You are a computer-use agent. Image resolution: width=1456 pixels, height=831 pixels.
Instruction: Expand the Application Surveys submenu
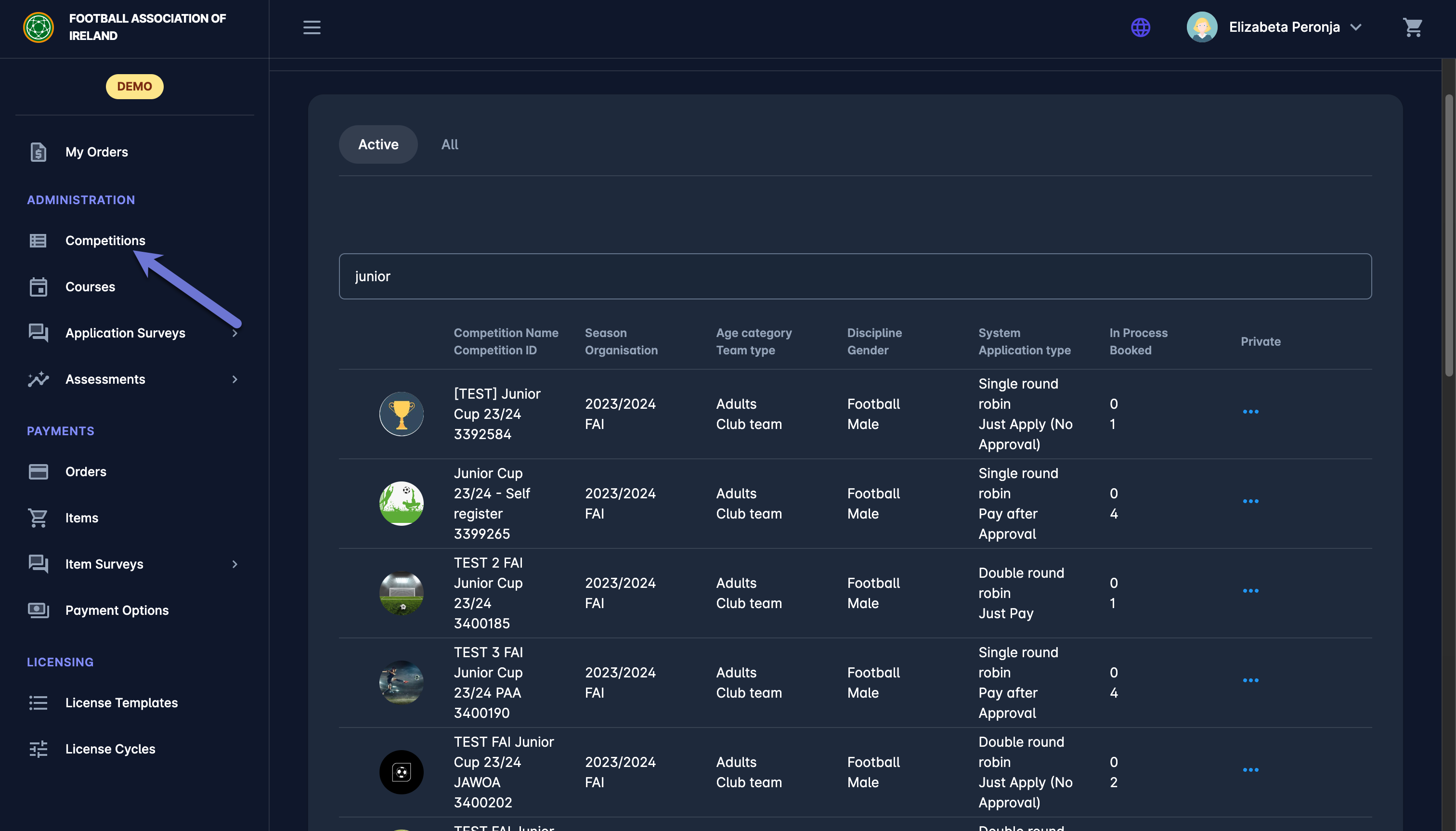[234, 333]
